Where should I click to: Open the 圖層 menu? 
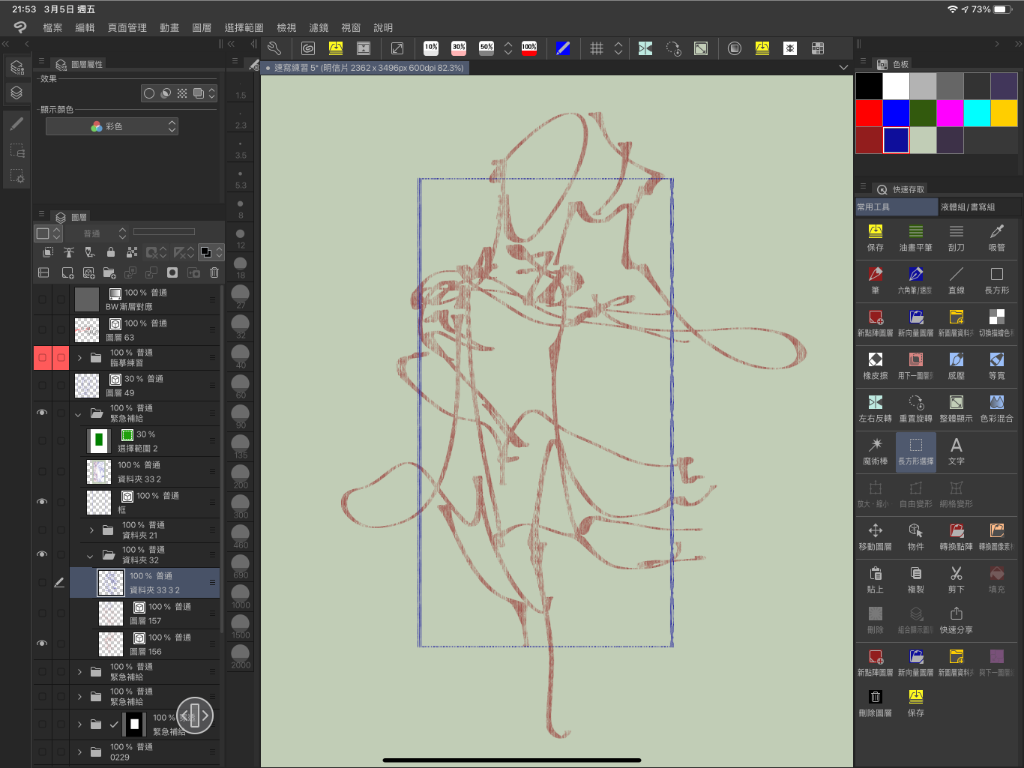pyautogui.click(x=202, y=27)
